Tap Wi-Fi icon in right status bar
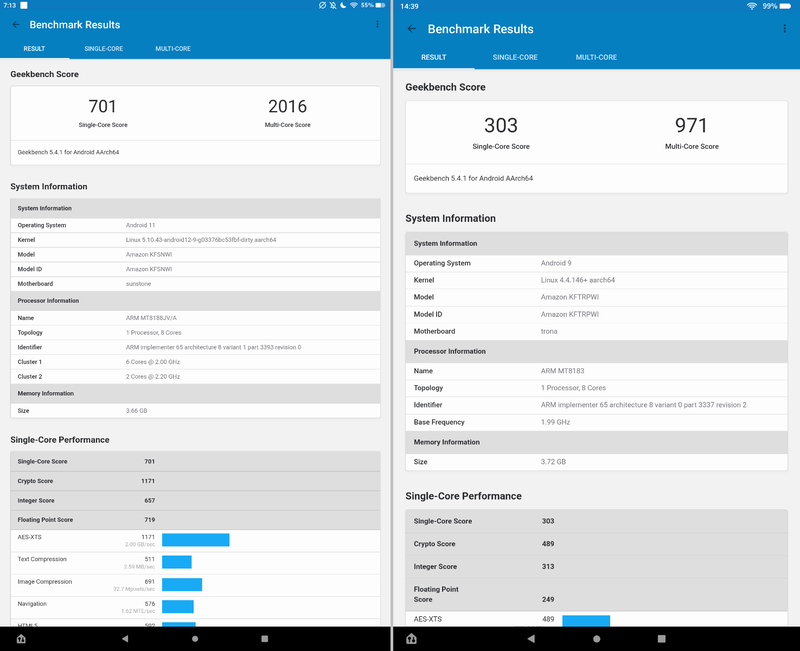Viewport: 800px width, 651px height. [752, 6]
